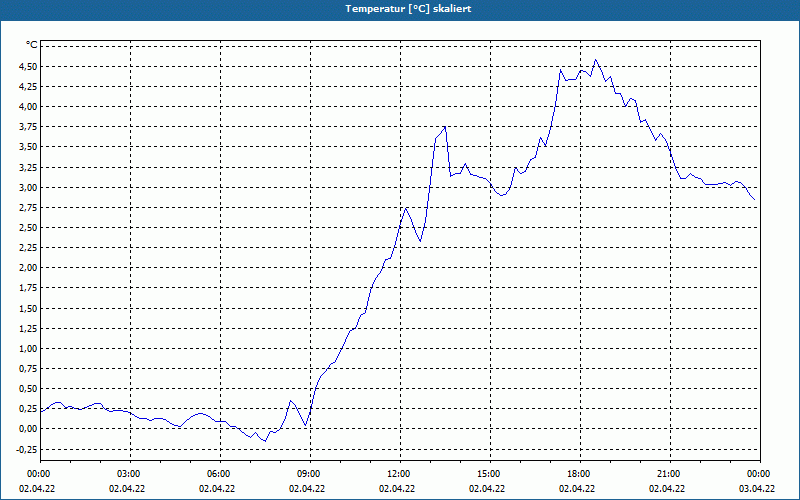This screenshot has height=500, width=800.
Task: Select the 02.04.22 date under 21:00
Action: pyautogui.click(x=666, y=489)
